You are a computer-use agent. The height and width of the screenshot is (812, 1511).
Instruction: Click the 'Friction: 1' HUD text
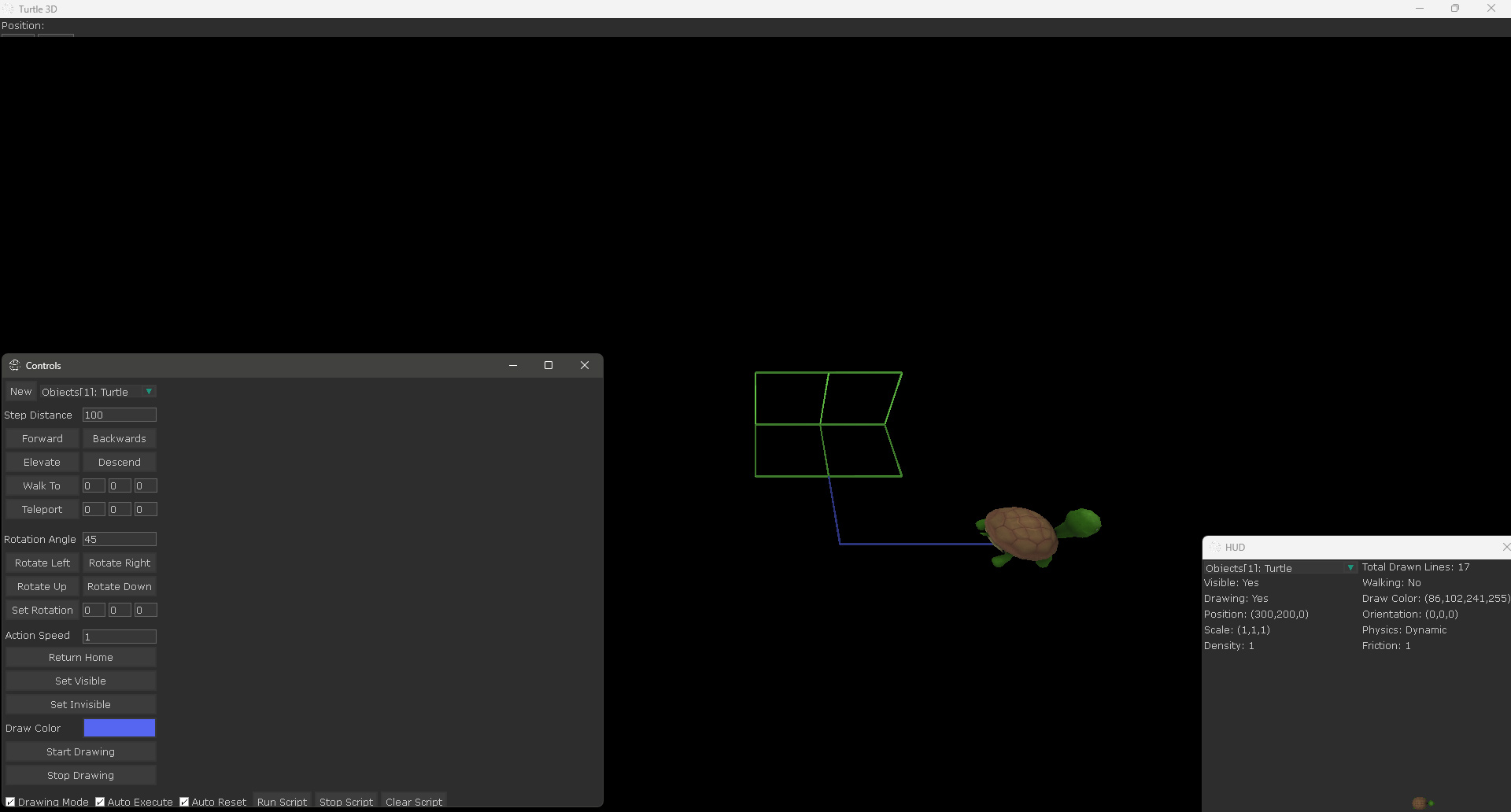tap(1387, 646)
